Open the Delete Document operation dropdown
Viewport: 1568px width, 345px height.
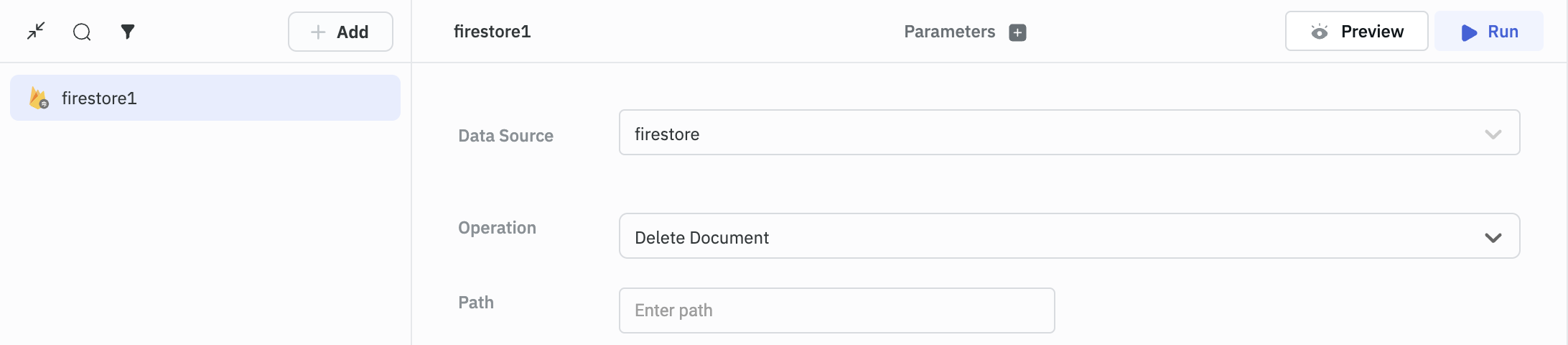point(1055,236)
